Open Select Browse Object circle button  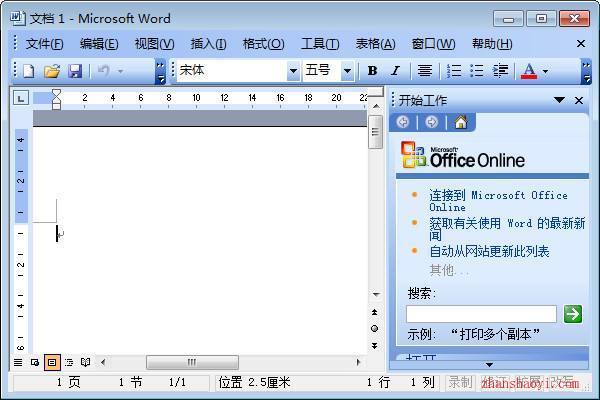375,328
